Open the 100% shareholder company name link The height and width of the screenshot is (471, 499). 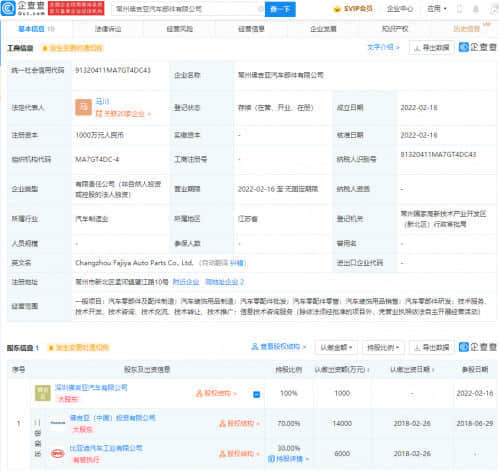point(91,387)
